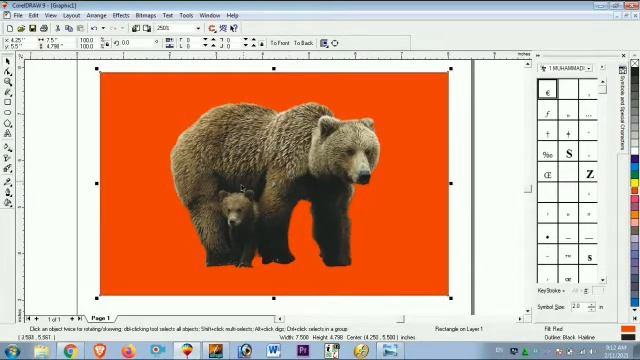Click the To Front button
This screenshot has width=640, height=360.
(280, 43)
